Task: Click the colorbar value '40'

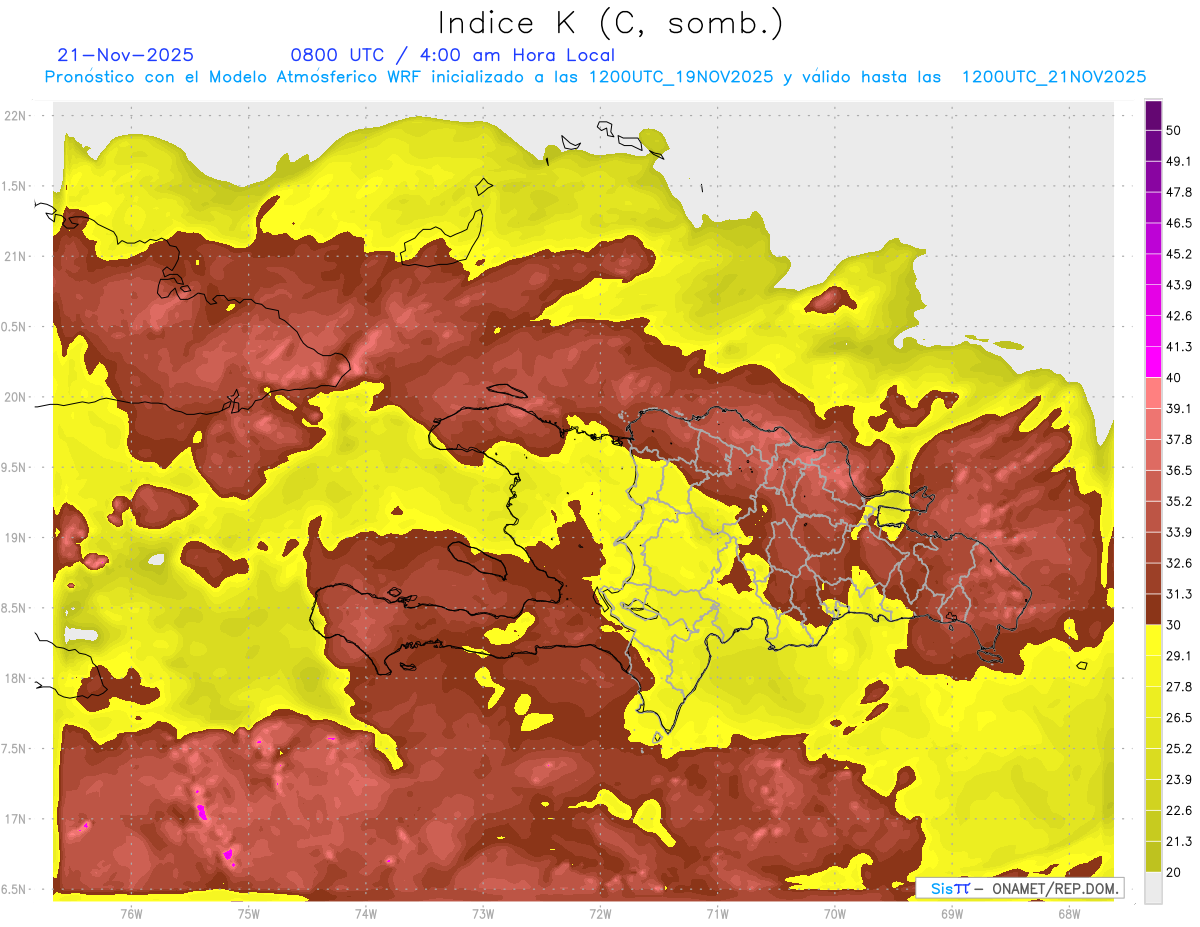Action: point(1175,378)
